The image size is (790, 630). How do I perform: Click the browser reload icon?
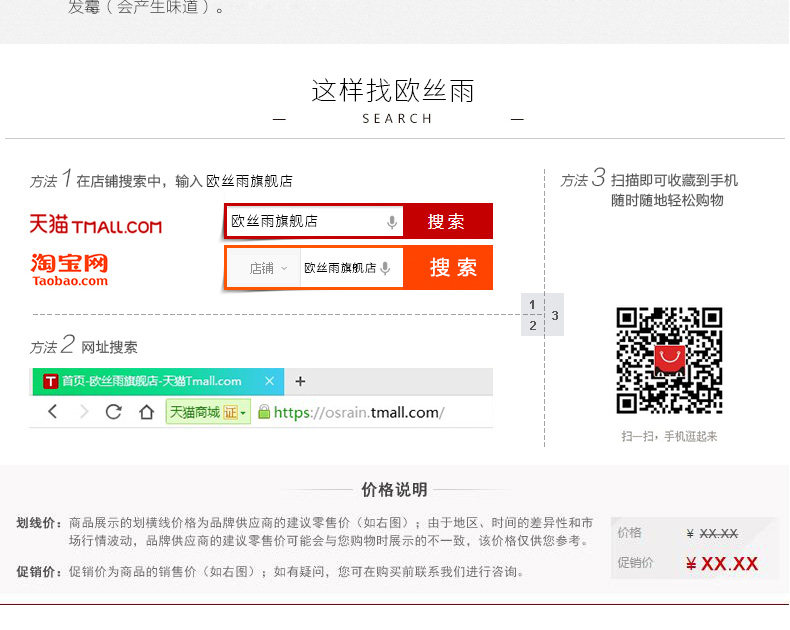pyautogui.click(x=114, y=412)
